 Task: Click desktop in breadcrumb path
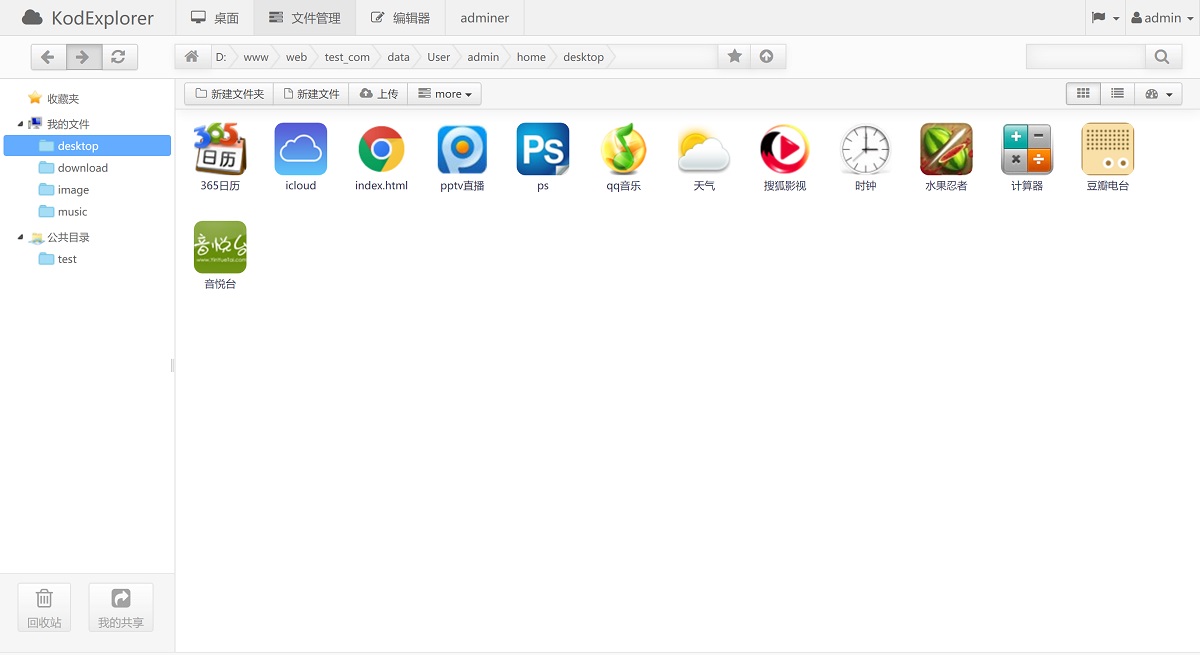coord(584,57)
